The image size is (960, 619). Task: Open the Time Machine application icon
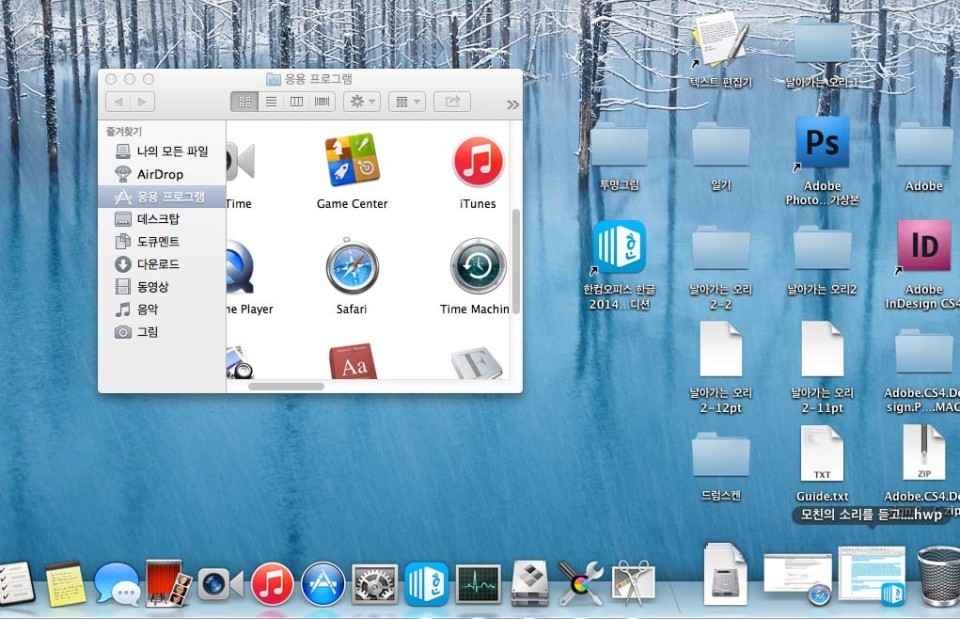click(x=477, y=266)
